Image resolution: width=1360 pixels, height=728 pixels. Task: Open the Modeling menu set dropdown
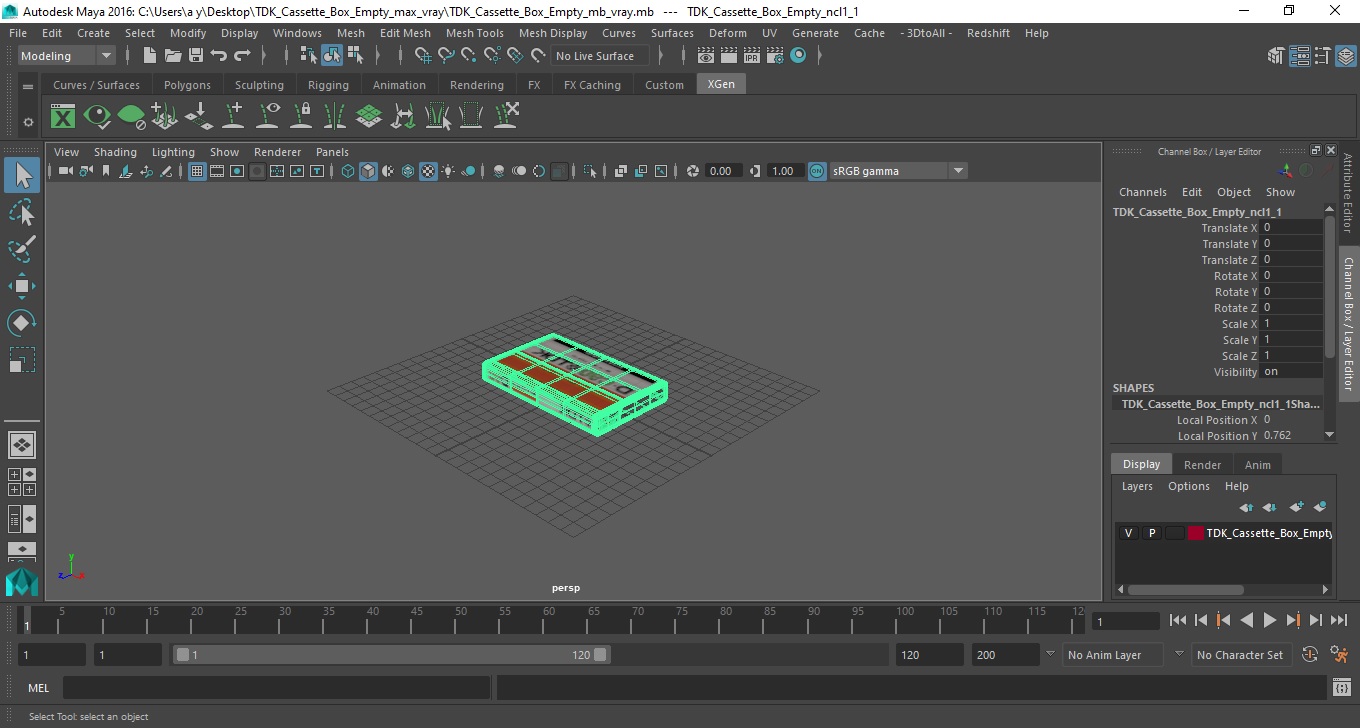click(66, 56)
